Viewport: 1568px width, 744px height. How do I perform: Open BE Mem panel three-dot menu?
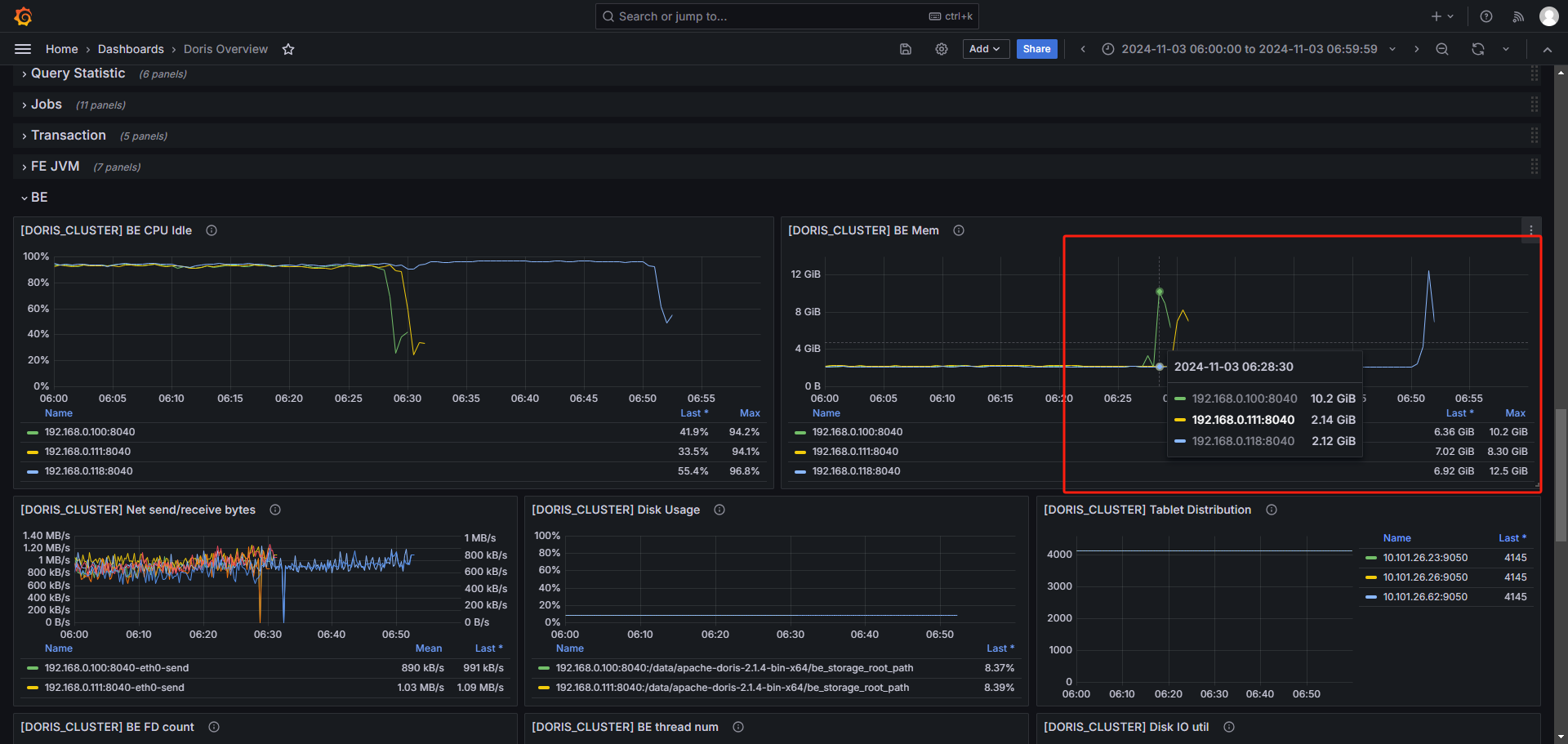pos(1531,229)
